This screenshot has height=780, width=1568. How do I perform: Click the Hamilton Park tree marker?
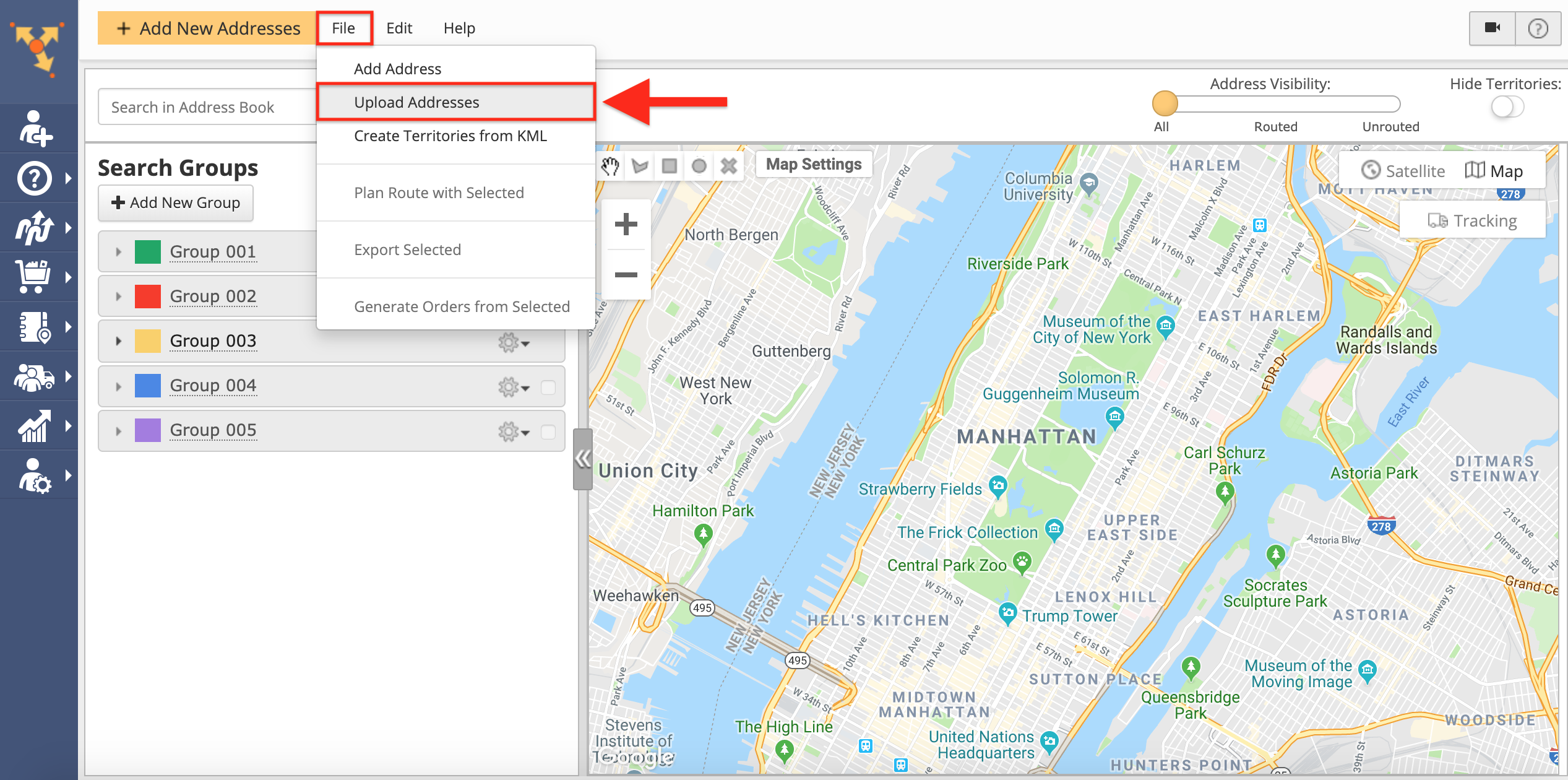point(703,535)
